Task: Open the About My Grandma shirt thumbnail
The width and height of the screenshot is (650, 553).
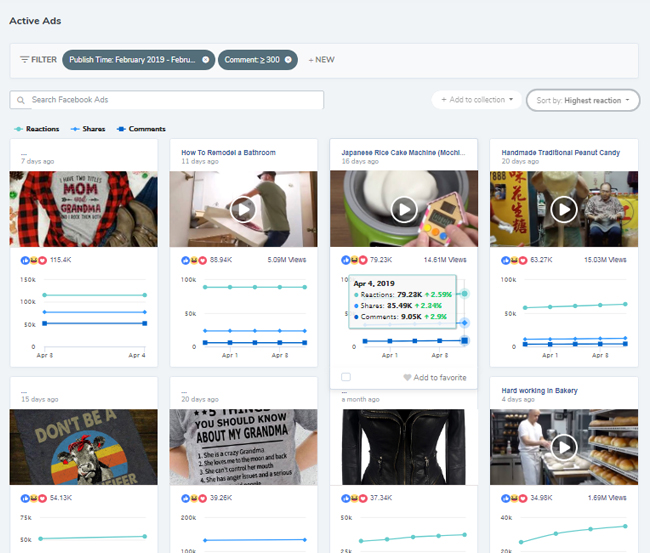Action: 243,447
